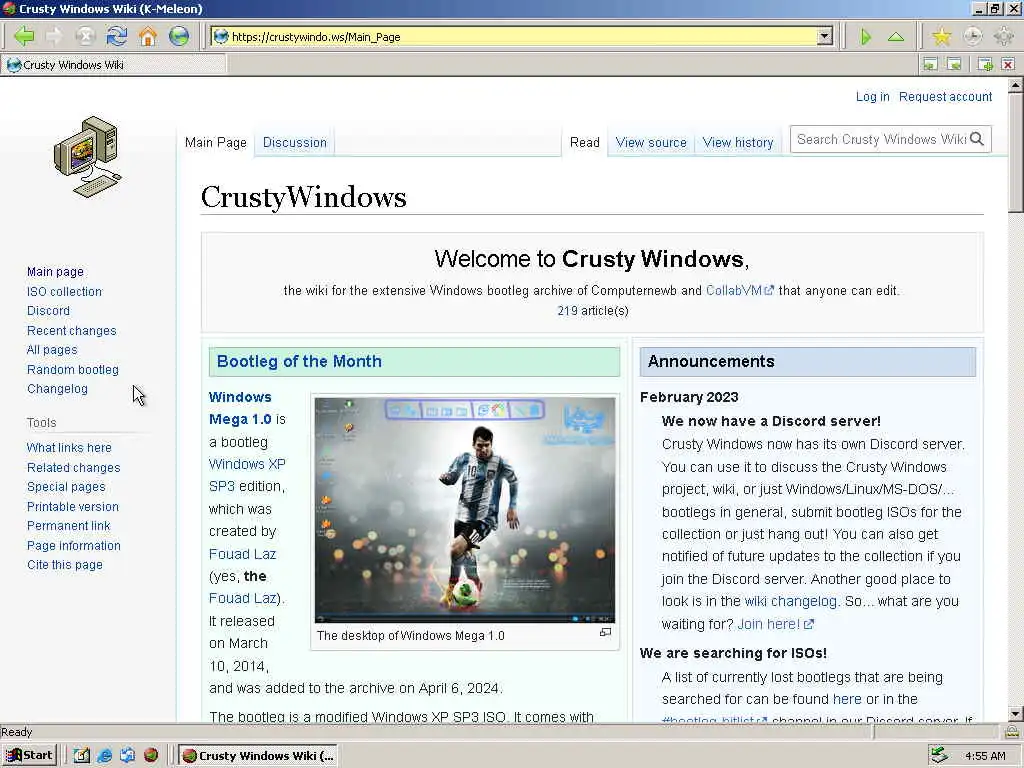Open the Windows Mega 1.0 article link
This screenshot has width=1024, height=768.
point(240,408)
